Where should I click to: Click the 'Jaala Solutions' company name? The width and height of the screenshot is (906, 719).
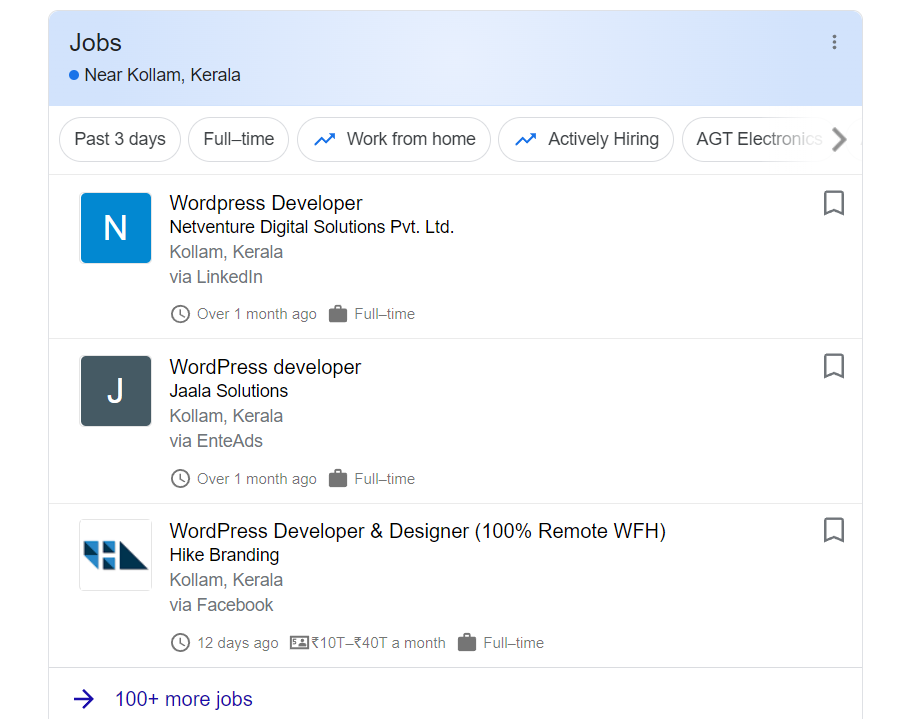coord(229,391)
